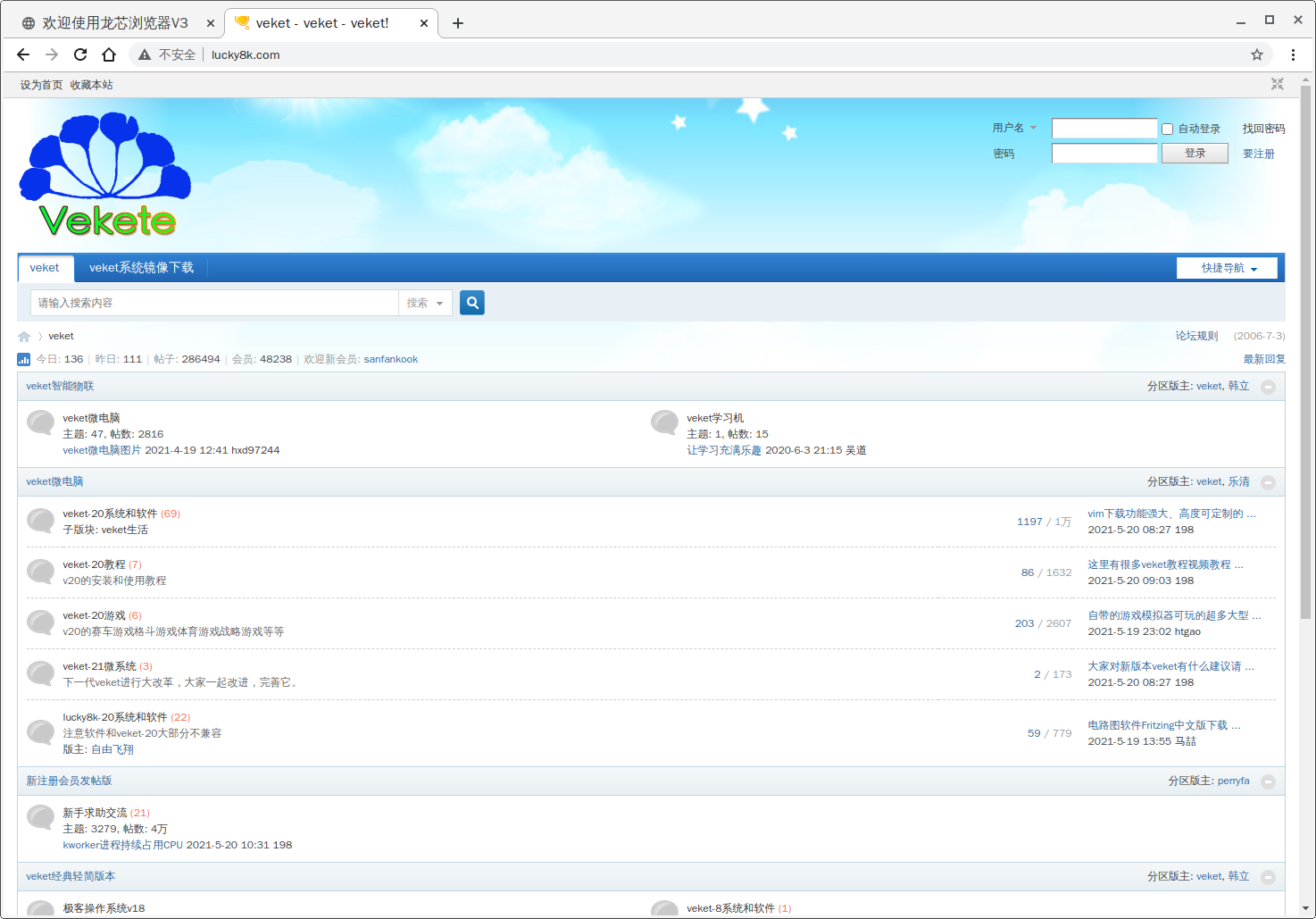
Task: Open latest post vim下载功能强大
Action: point(1171,514)
